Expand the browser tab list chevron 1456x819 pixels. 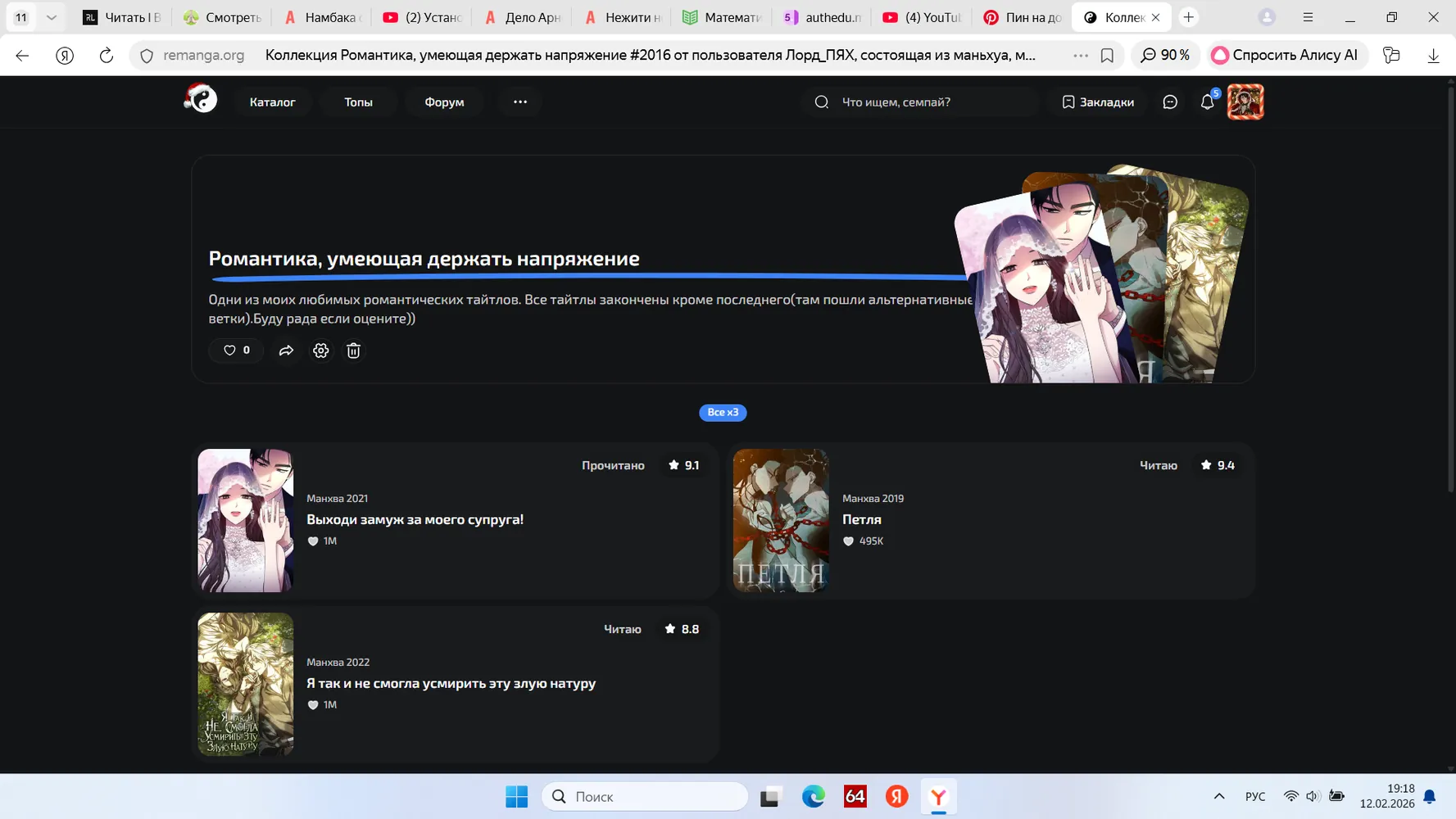[x=51, y=17]
